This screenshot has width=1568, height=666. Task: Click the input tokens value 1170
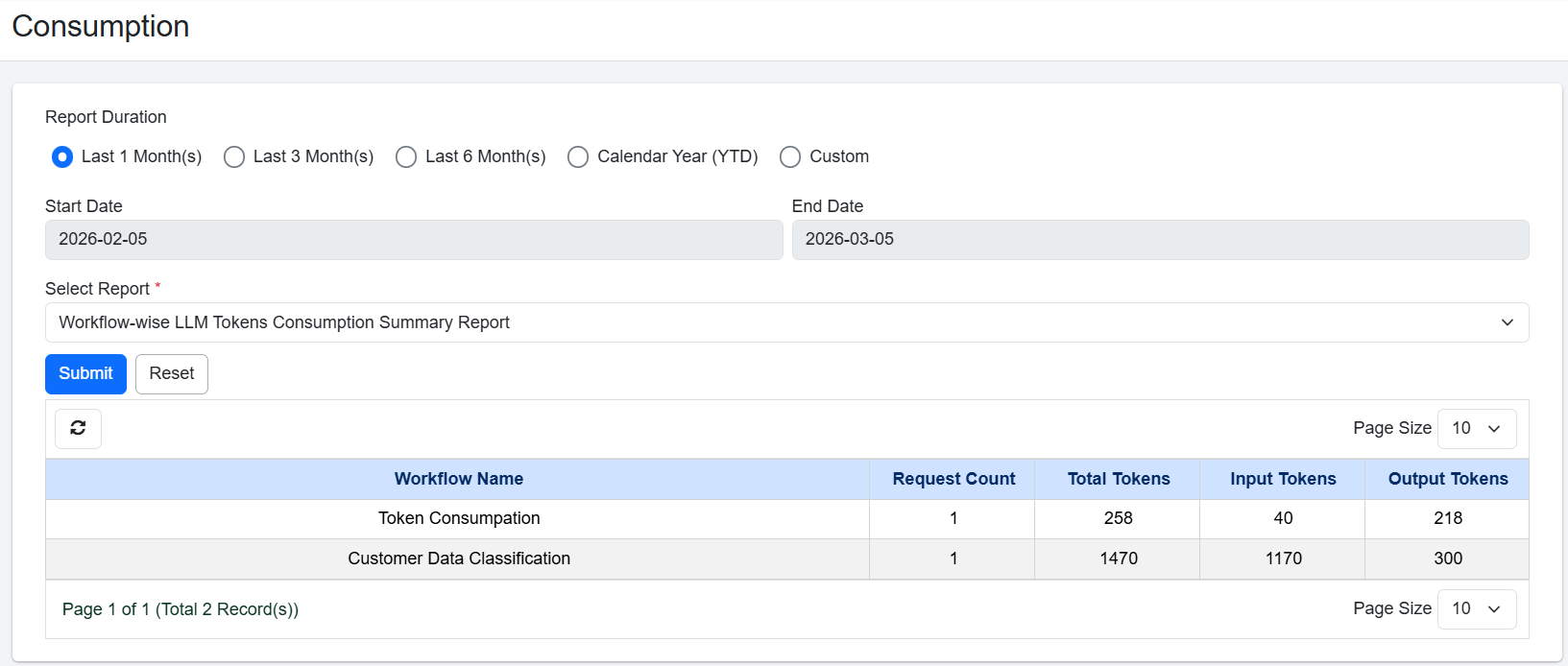pyautogui.click(x=1284, y=559)
